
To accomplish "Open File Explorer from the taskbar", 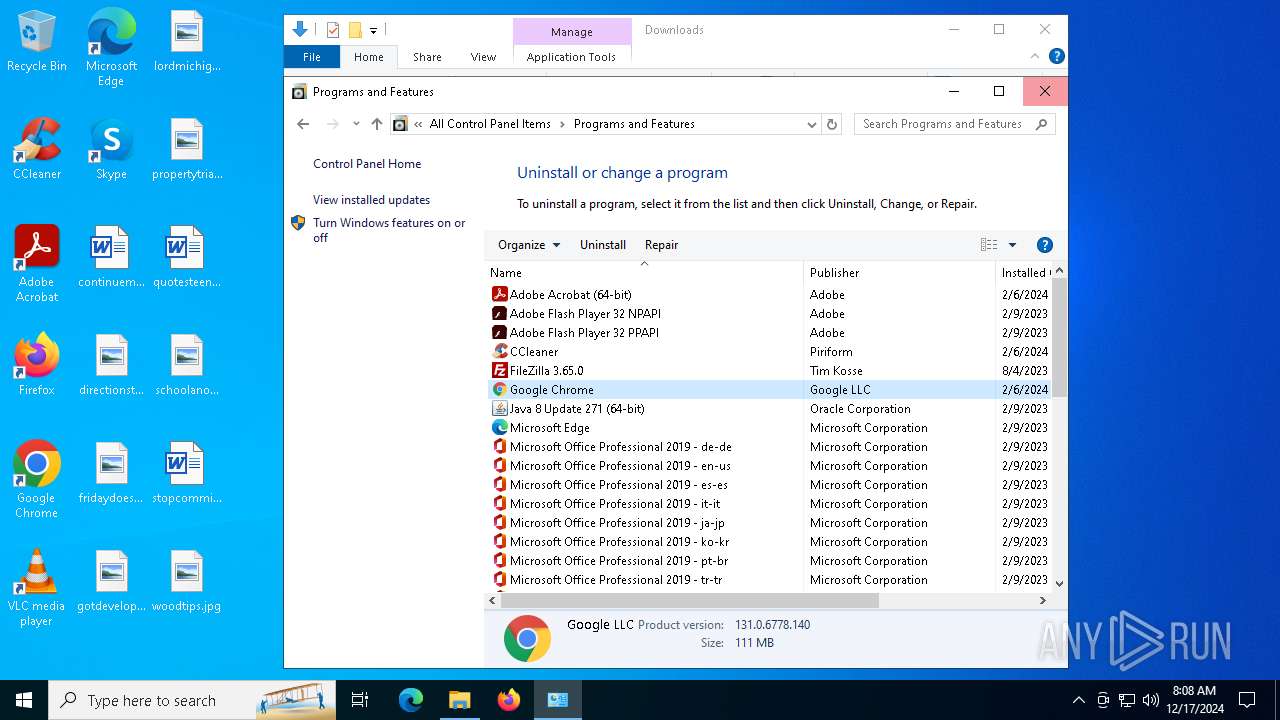I will [x=459, y=700].
